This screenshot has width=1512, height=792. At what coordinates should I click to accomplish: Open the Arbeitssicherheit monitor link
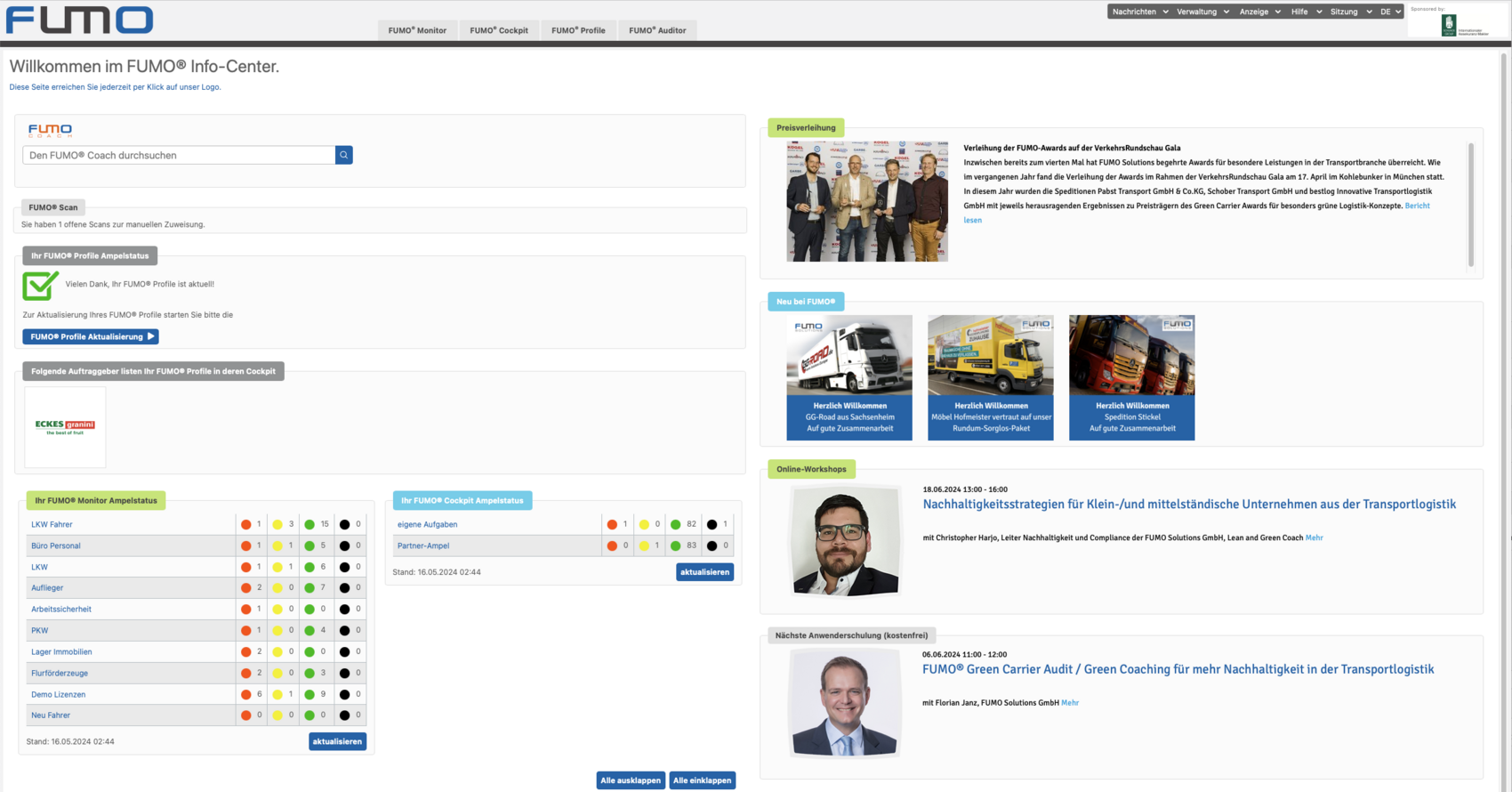pyautogui.click(x=61, y=610)
